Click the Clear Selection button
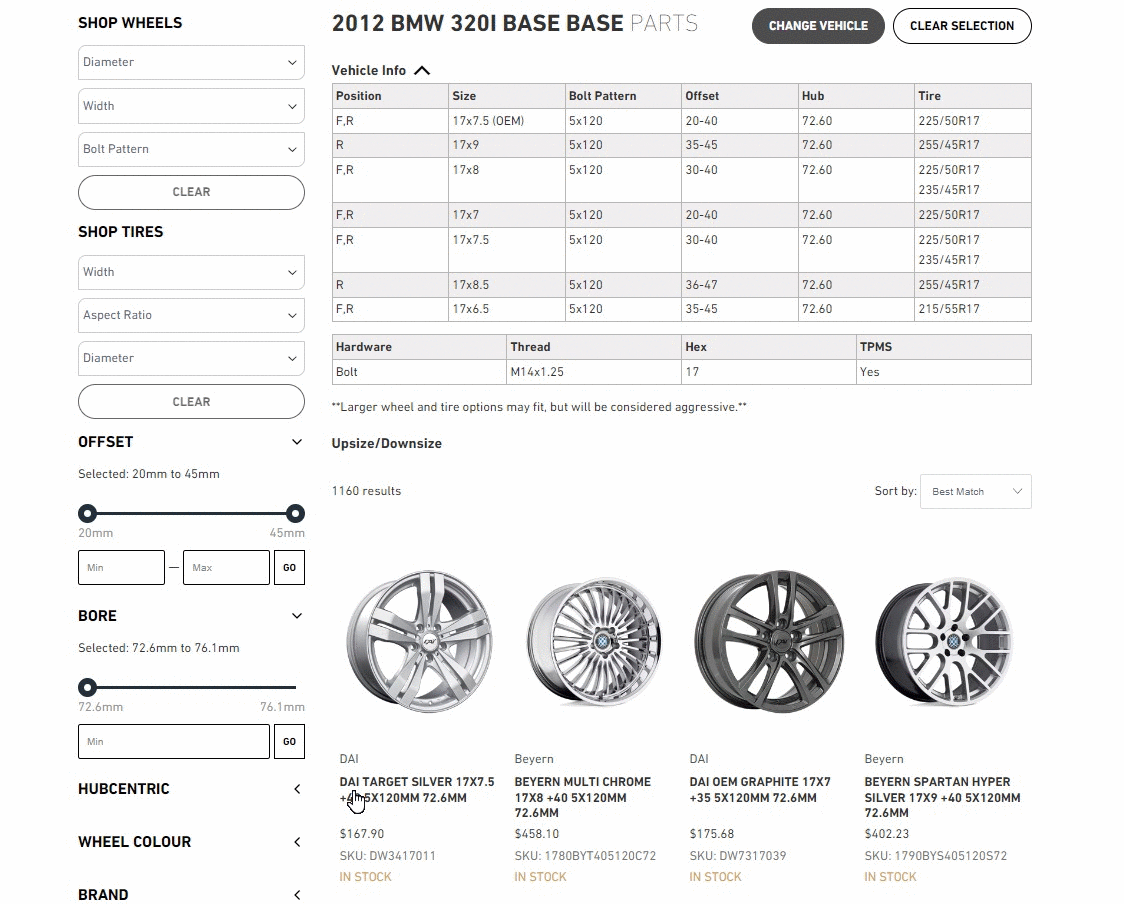1124x904 pixels. 962,26
